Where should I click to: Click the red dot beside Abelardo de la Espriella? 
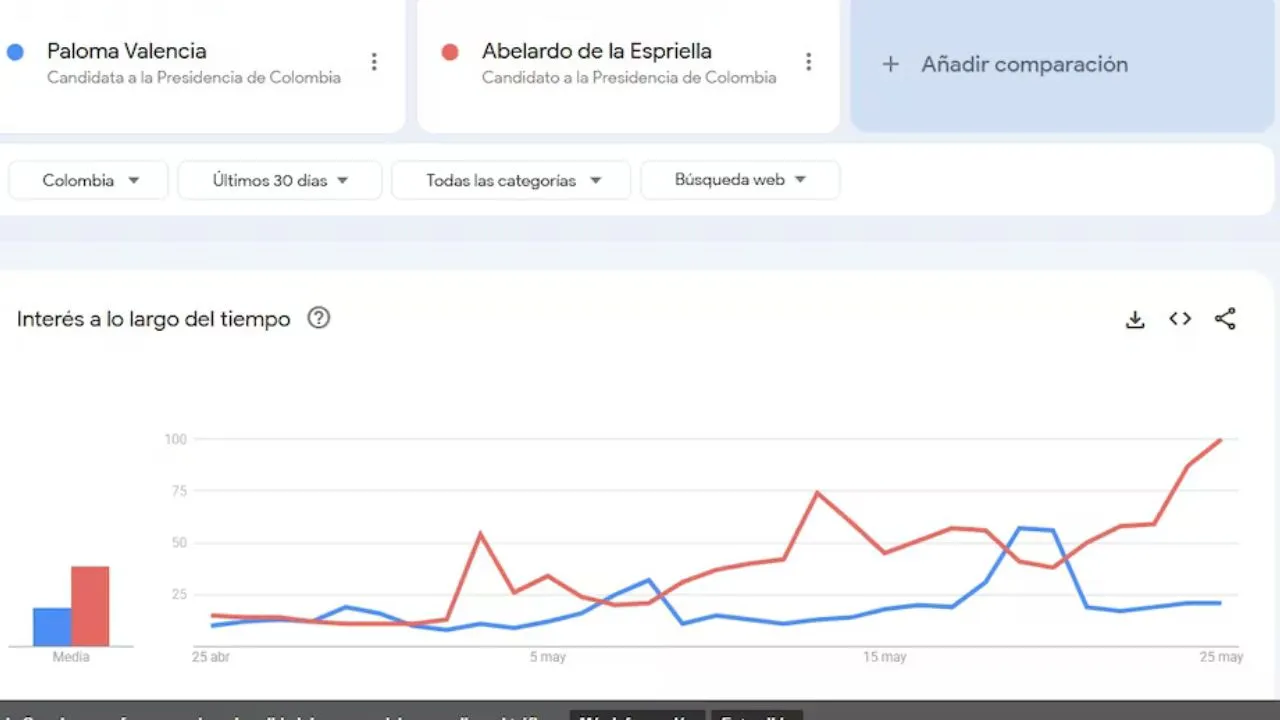450,52
